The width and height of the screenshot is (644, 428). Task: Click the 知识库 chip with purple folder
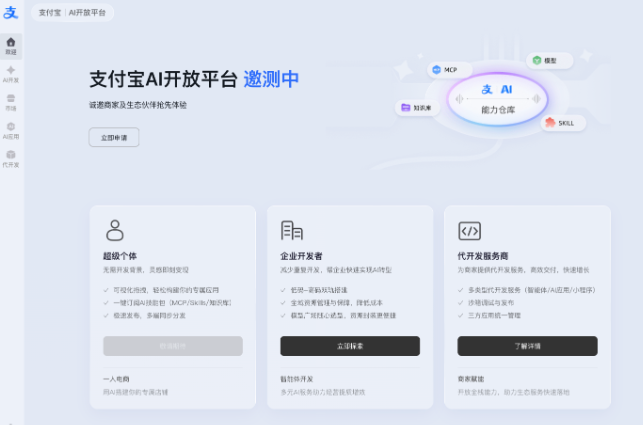pos(417,108)
